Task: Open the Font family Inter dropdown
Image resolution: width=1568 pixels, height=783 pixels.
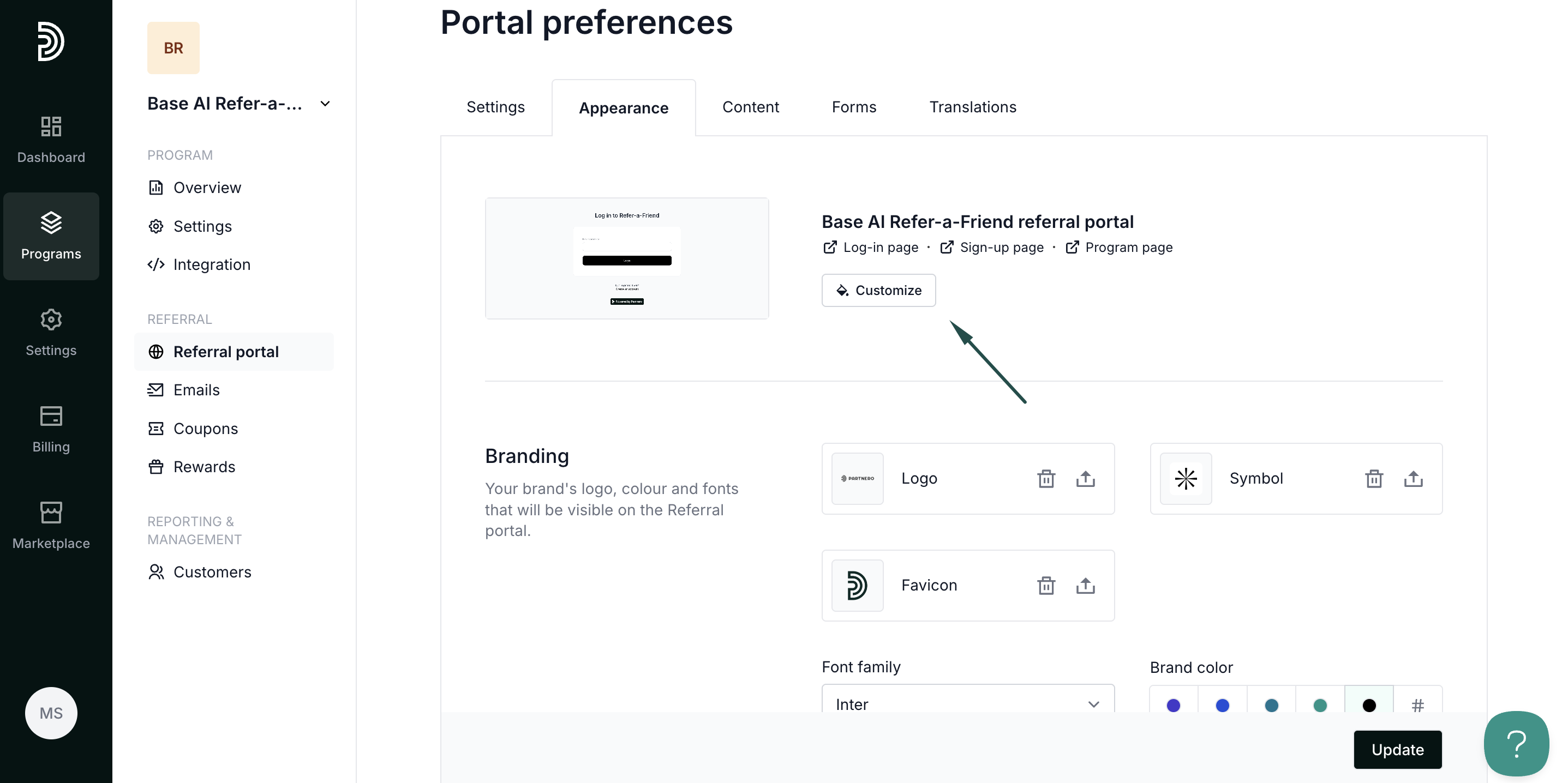Action: 967,704
